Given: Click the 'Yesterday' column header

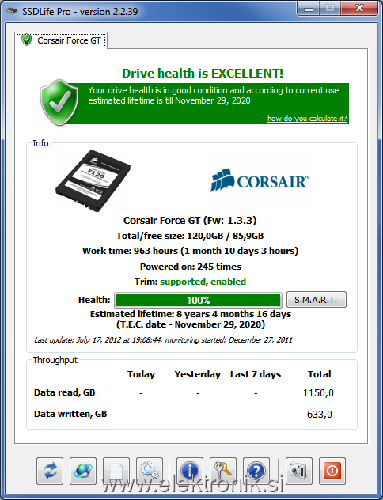Looking at the screenshot, I should pos(198,374).
